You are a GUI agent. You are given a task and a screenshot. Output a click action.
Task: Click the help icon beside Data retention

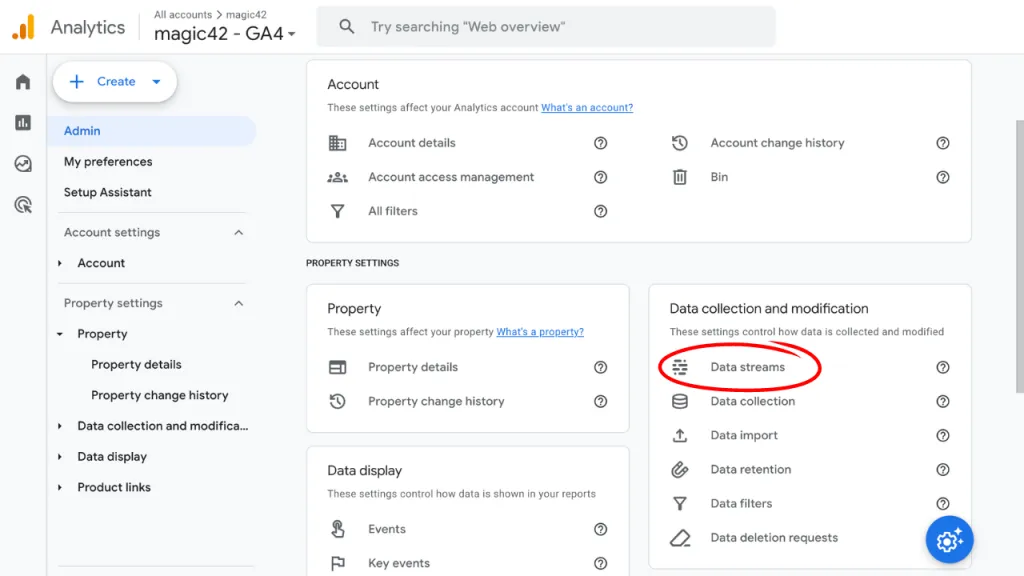942,470
